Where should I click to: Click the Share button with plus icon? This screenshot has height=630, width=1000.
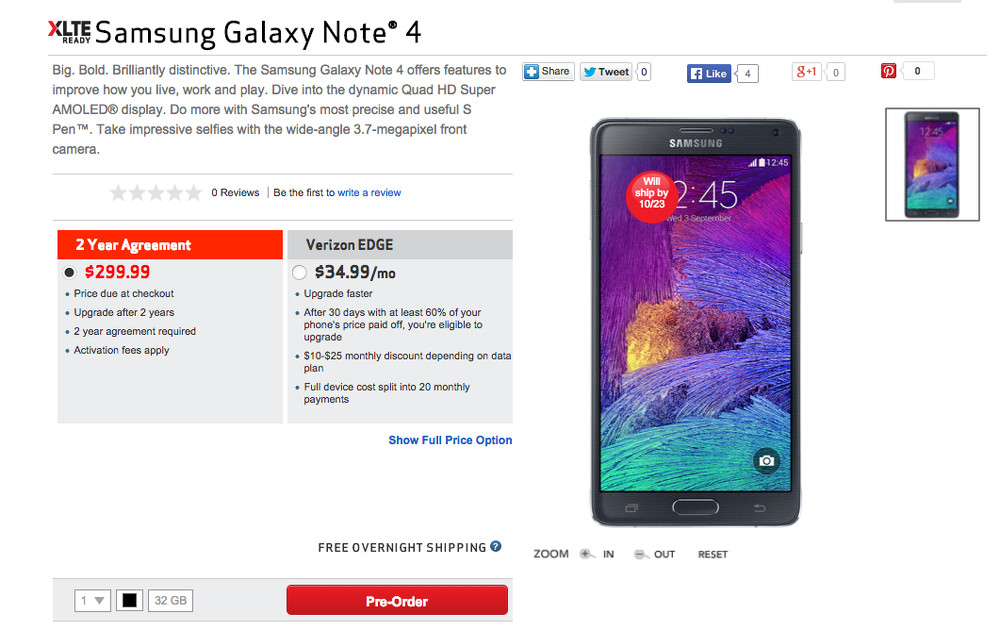click(x=548, y=72)
